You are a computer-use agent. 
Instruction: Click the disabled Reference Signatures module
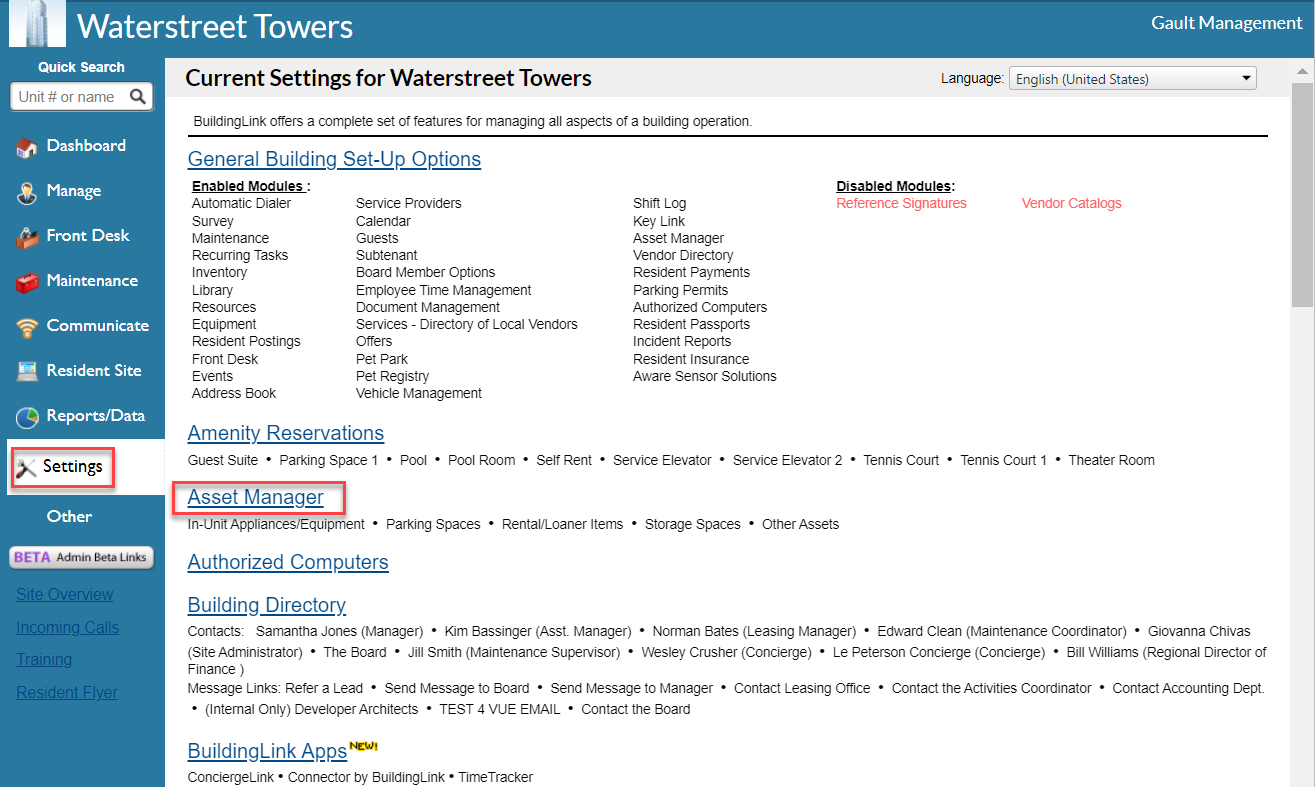click(x=902, y=203)
